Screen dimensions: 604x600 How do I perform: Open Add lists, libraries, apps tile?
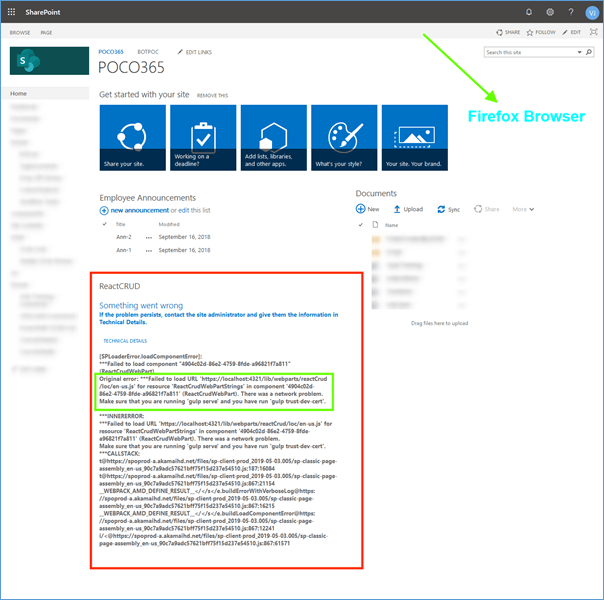pyautogui.click(x=273, y=137)
